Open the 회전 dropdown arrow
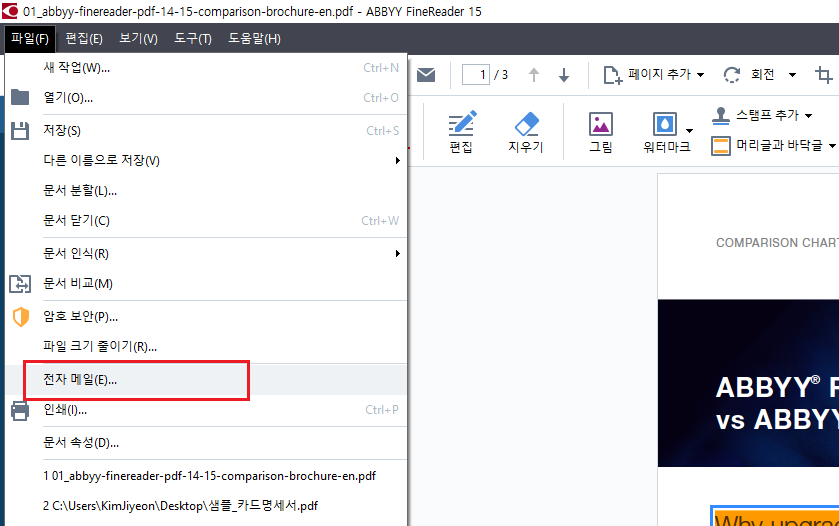The image size is (839, 526). click(792, 75)
